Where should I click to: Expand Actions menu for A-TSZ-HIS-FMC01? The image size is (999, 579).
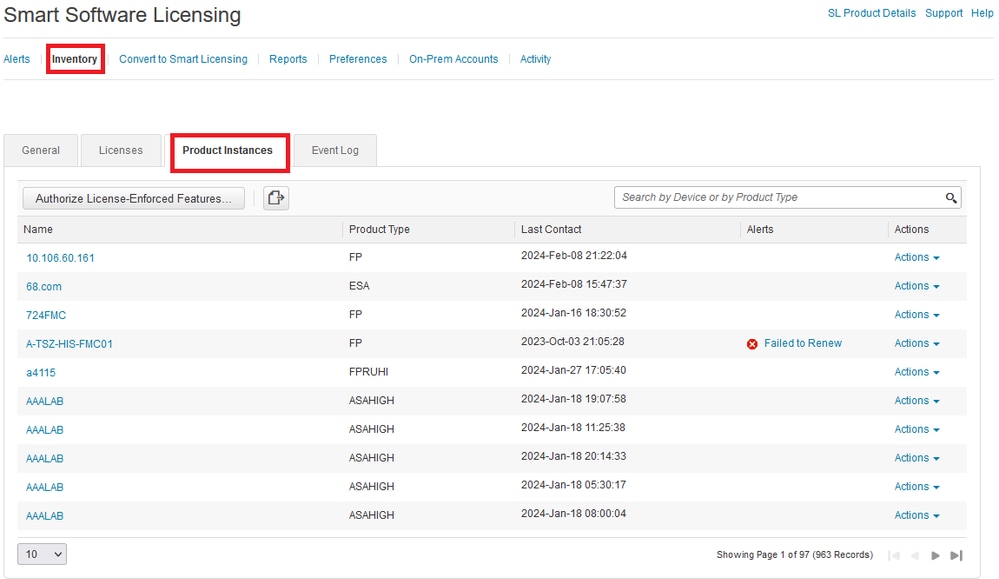(917, 343)
